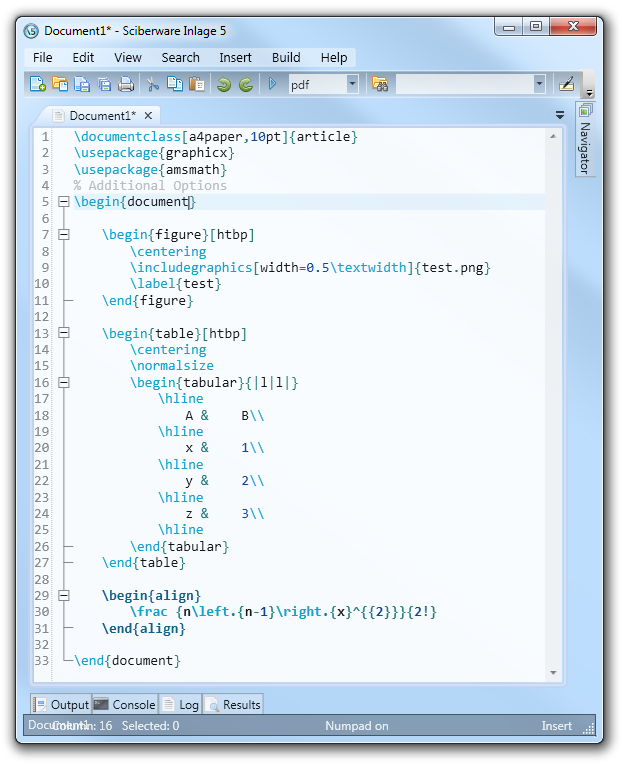This screenshot has height=765, width=622.
Task: Click 'Selected: 0' in the status bar
Action: coord(150,726)
